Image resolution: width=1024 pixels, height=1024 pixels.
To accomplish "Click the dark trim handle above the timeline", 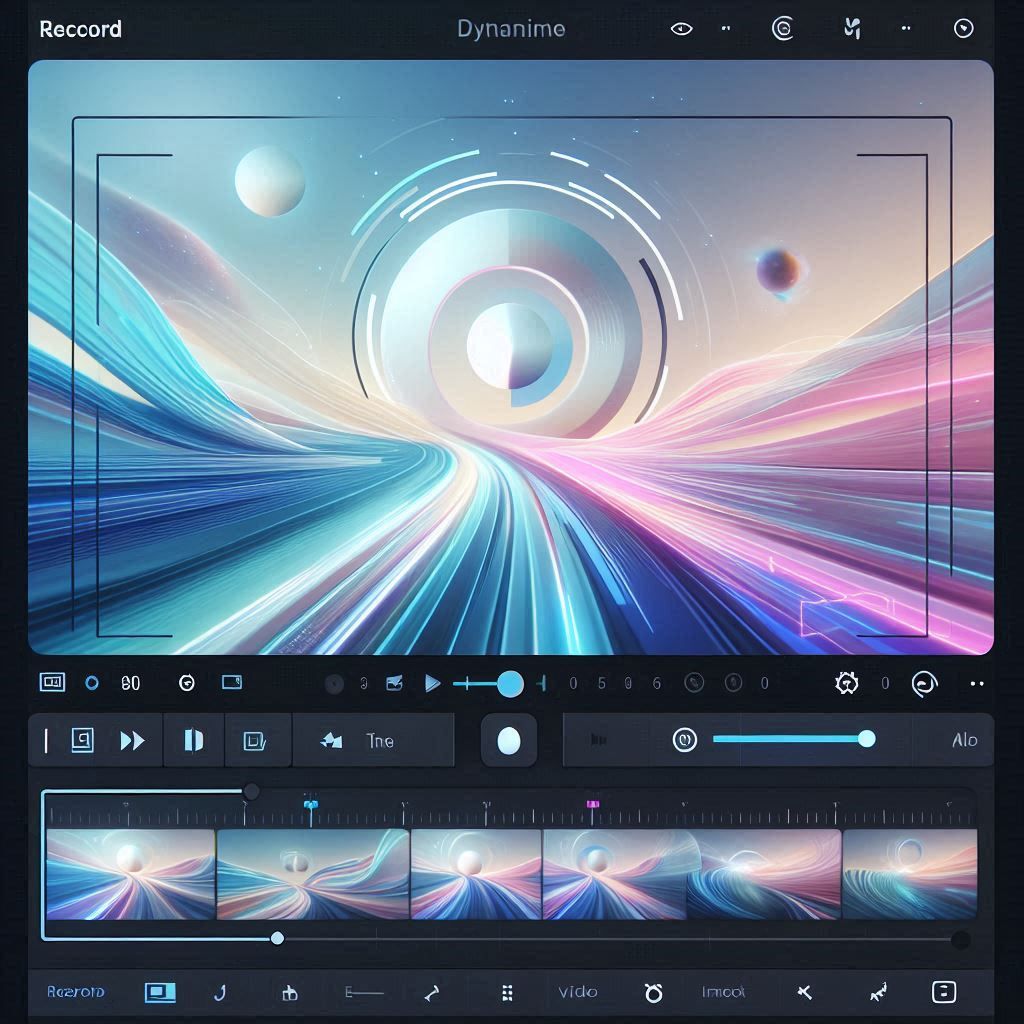I will [x=251, y=792].
